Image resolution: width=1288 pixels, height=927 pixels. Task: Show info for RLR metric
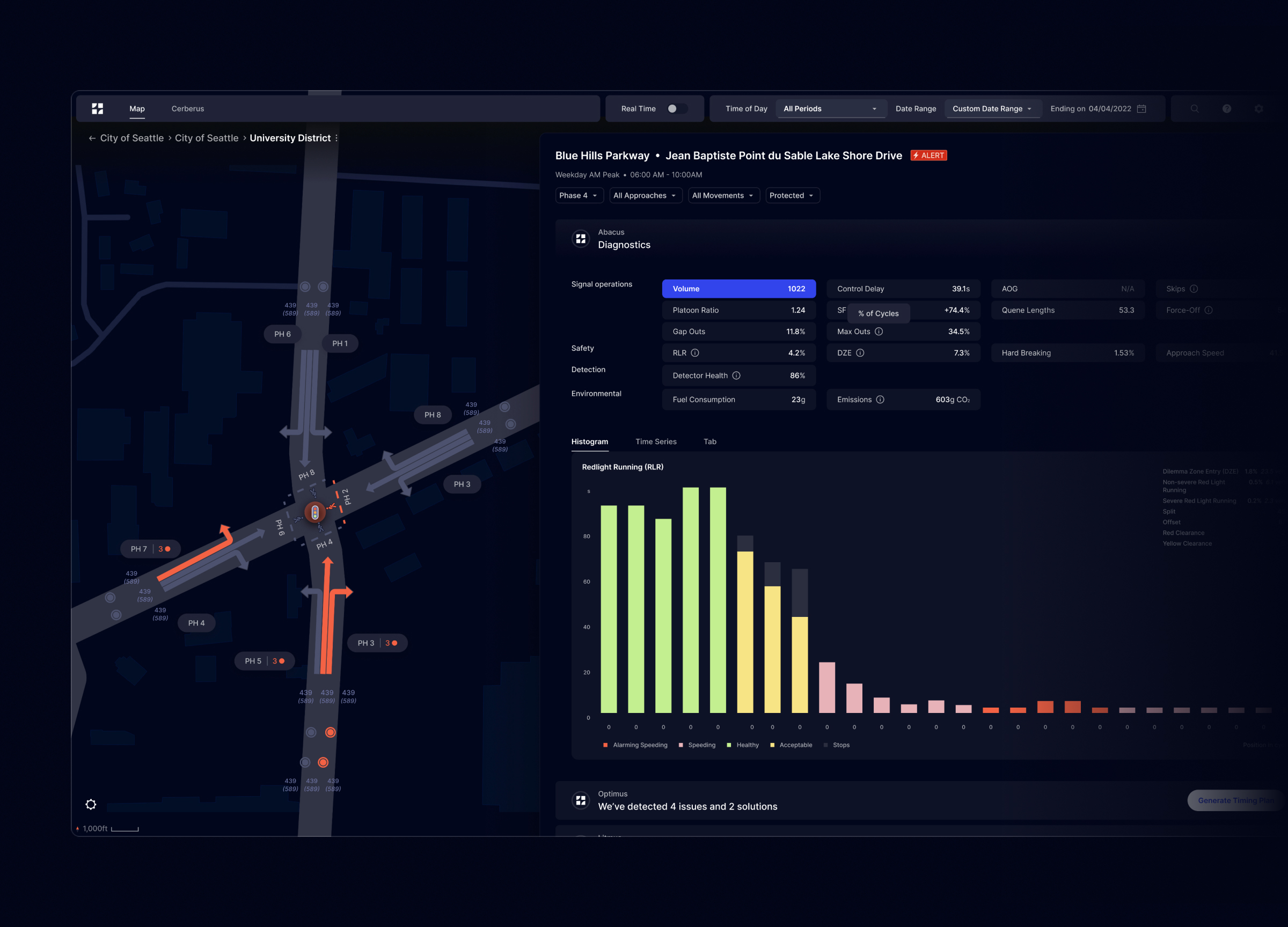694,353
